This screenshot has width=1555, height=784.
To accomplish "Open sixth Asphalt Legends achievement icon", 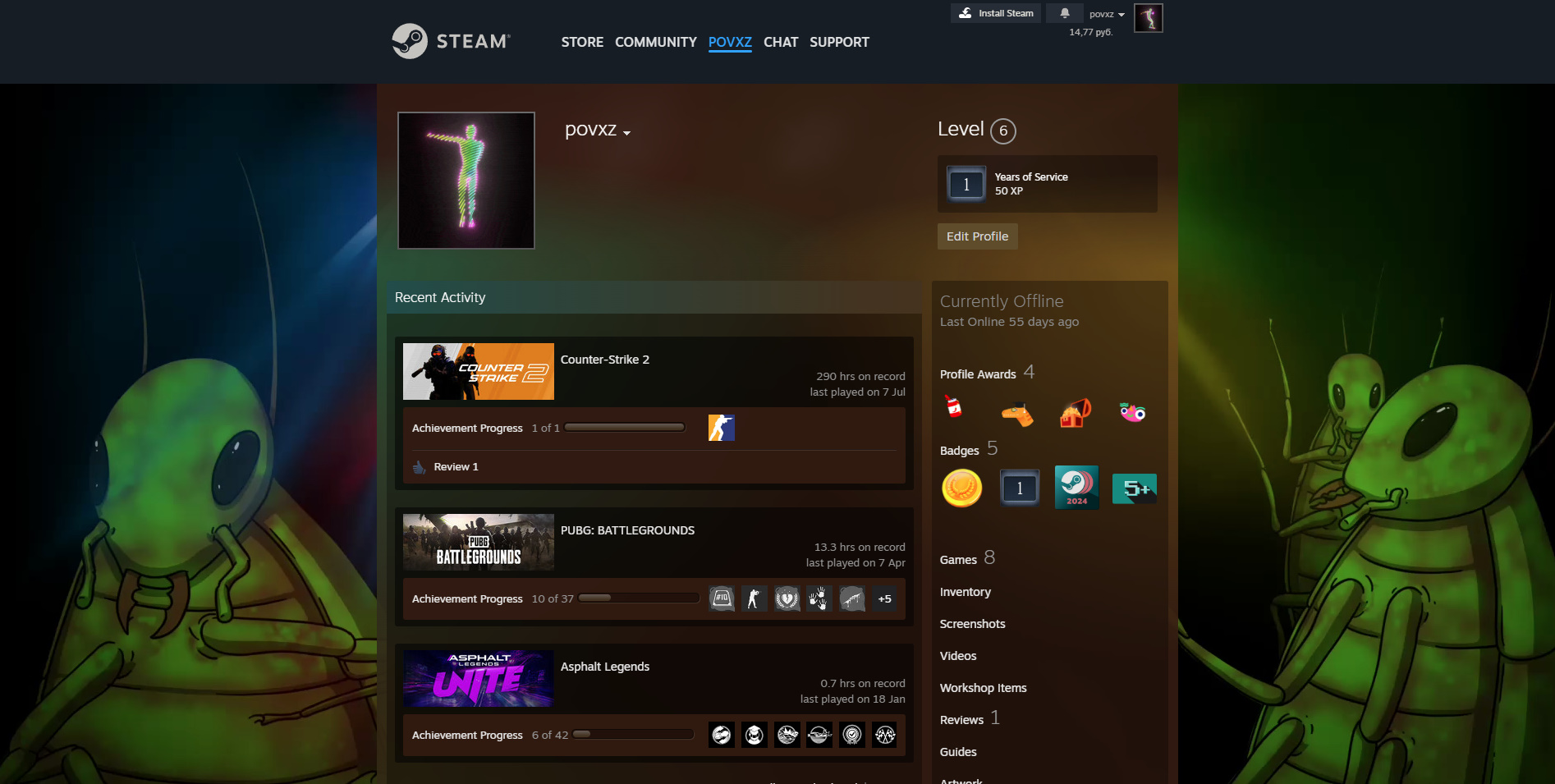I will click(x=885, y=735).
